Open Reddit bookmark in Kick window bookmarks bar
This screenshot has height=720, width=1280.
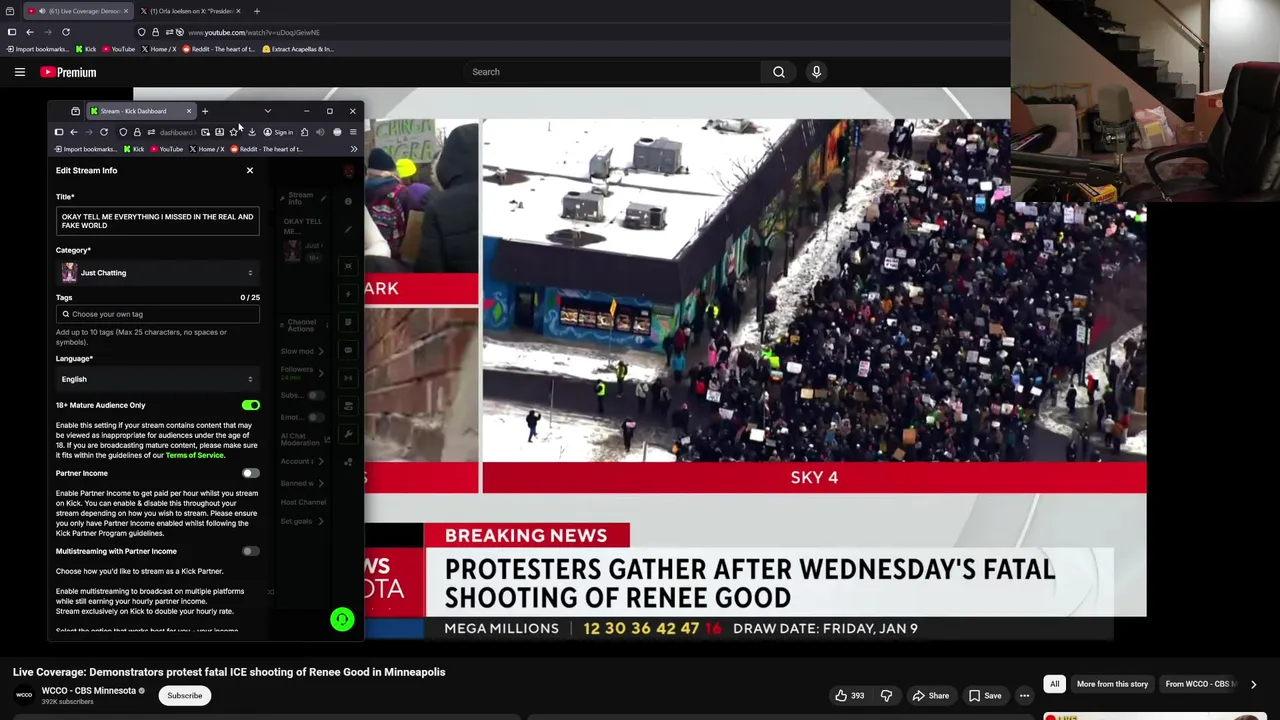tap(266, 149)
